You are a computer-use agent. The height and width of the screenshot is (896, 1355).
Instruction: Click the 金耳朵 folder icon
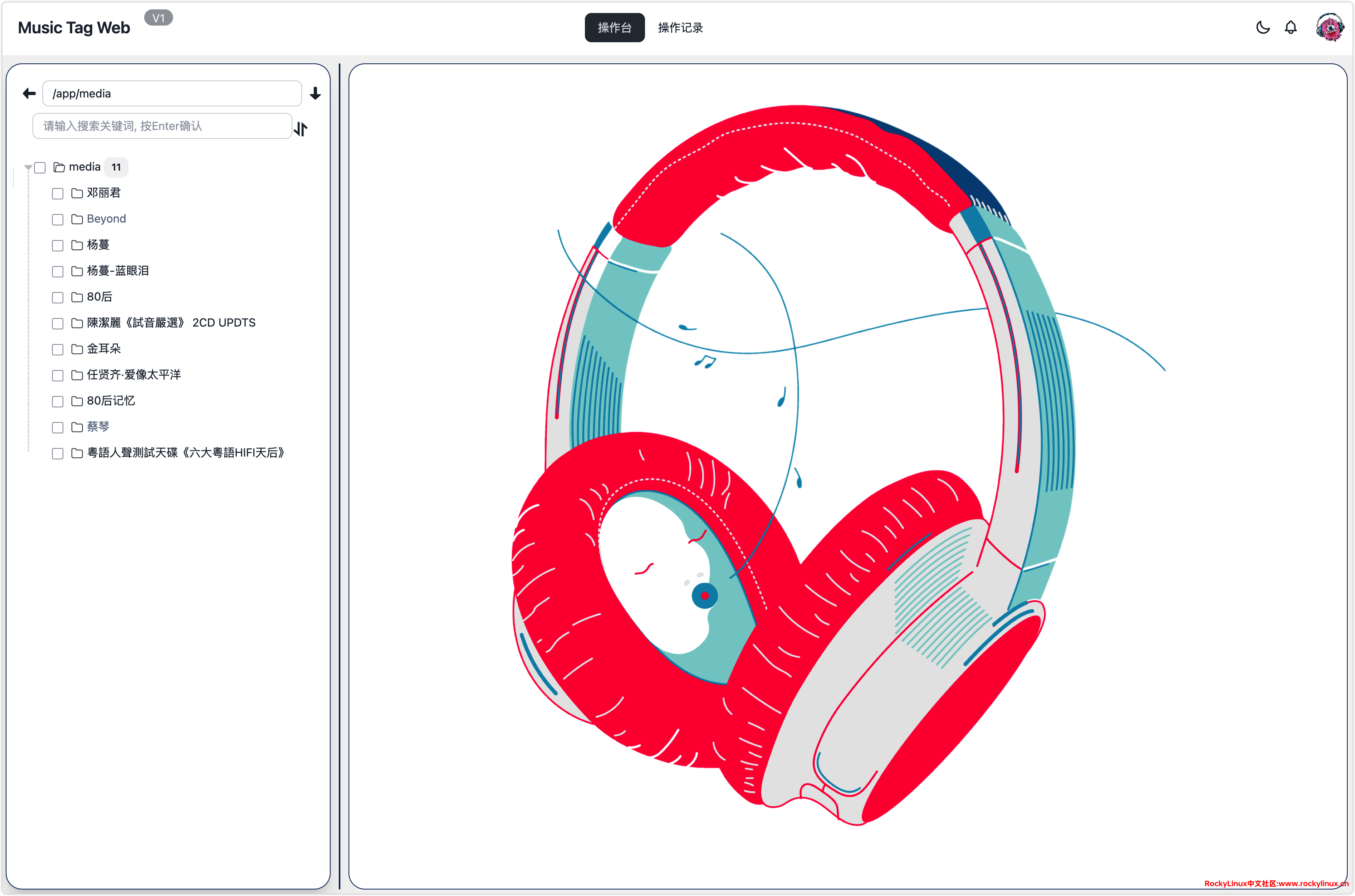(x=77, y=349)
